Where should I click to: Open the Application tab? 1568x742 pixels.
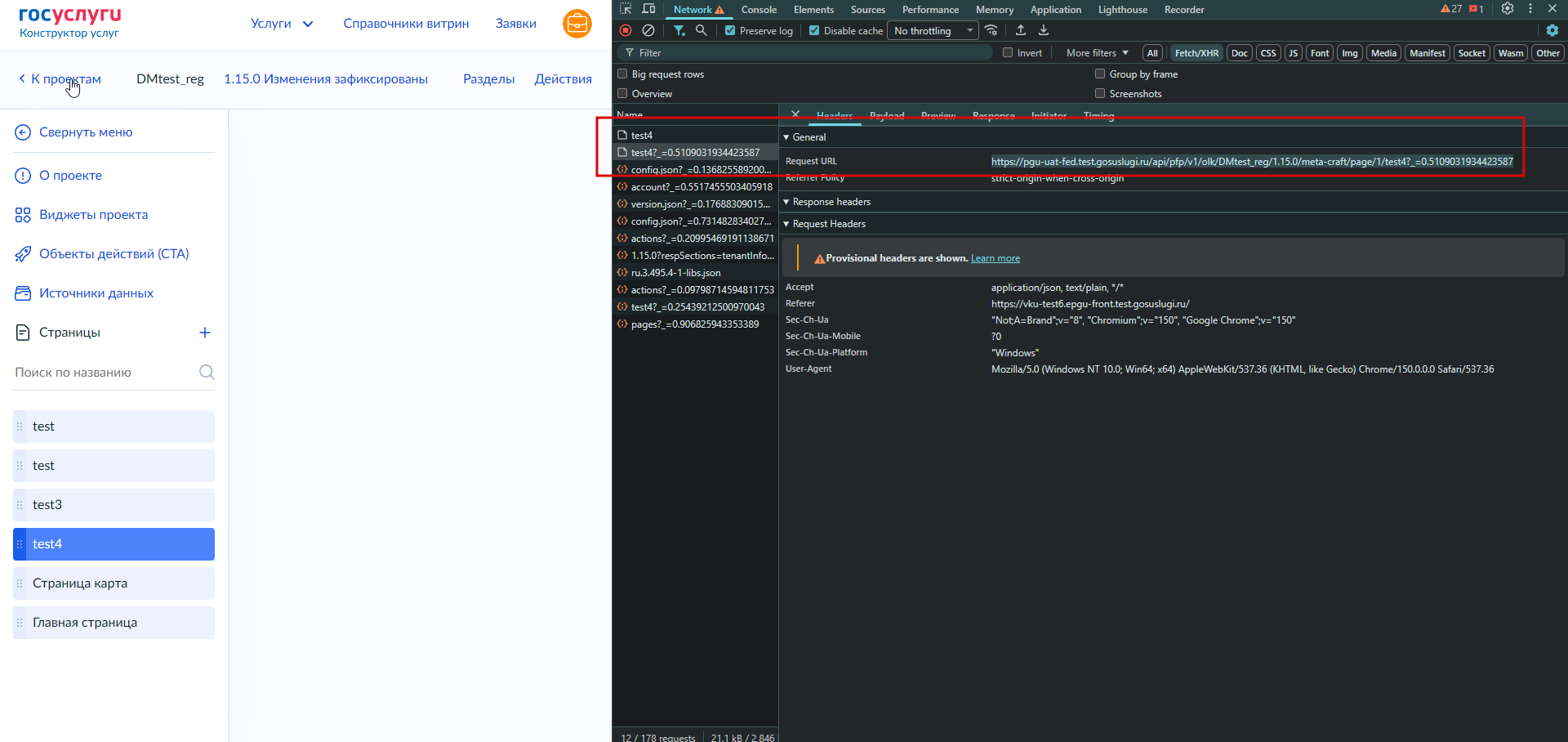click(1056, 10)
